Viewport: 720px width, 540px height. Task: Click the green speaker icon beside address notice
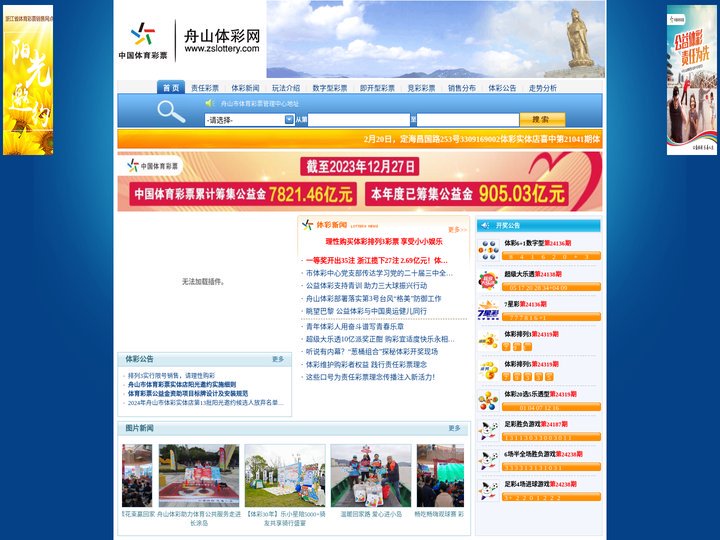(x=210, y=103)
